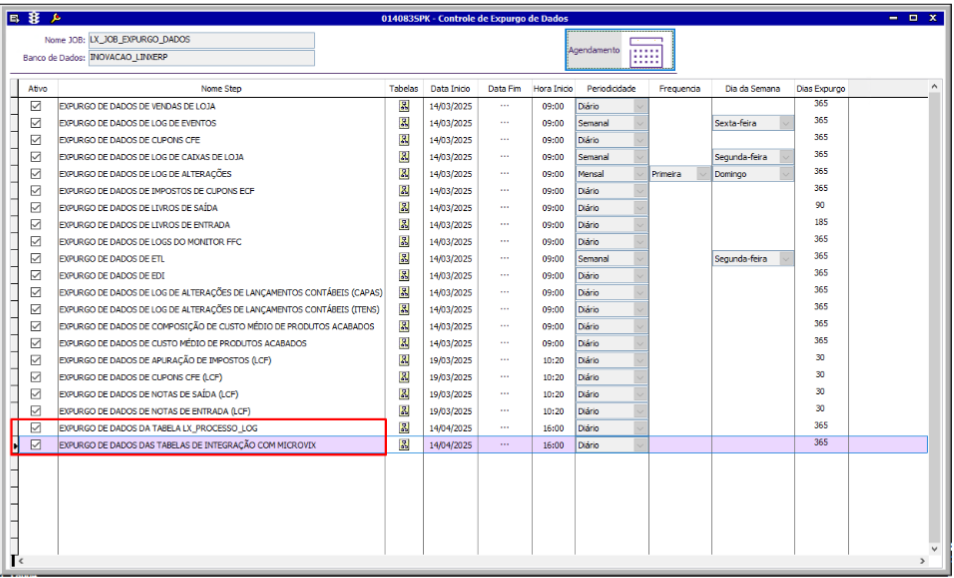Click Data Inicio 19/03/2025 in APURAÇÃO DE IMPOSTOS row
Viewport: 954px width, 578px height.
[450, 360]
